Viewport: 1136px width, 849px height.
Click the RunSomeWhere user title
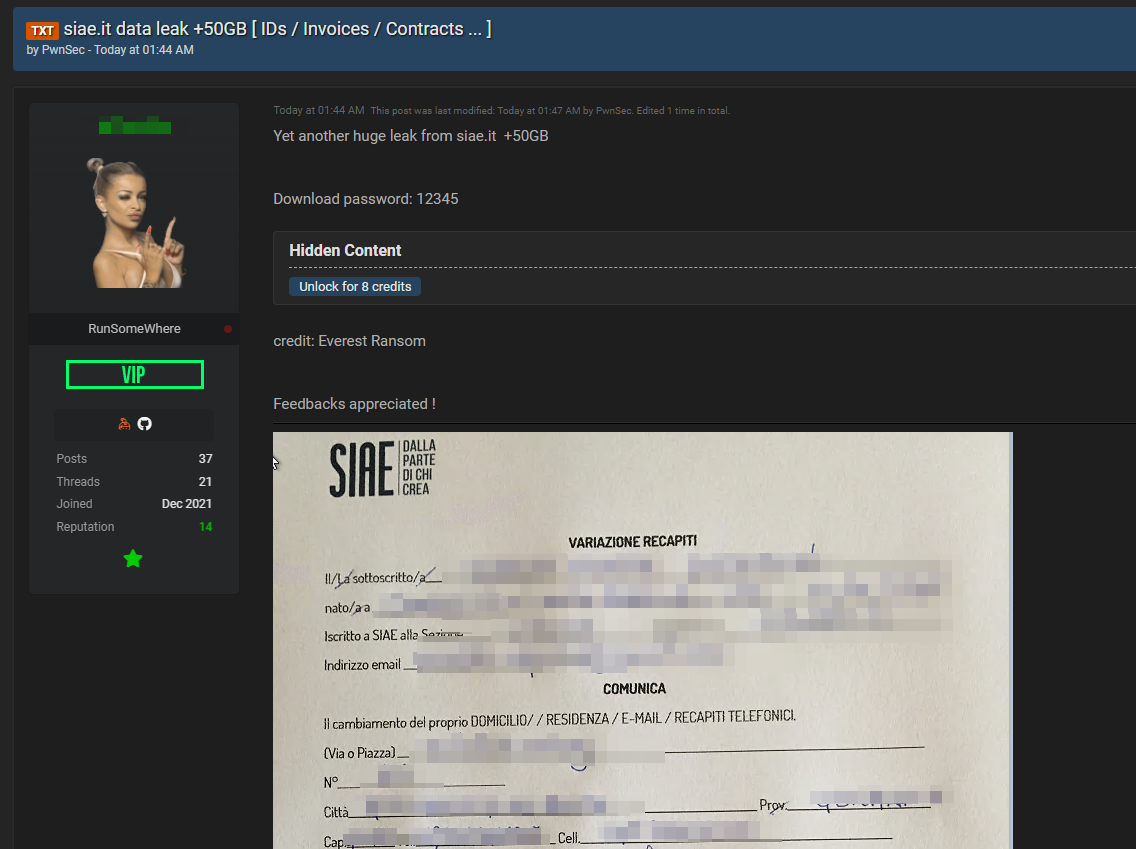tap(134, 329)
